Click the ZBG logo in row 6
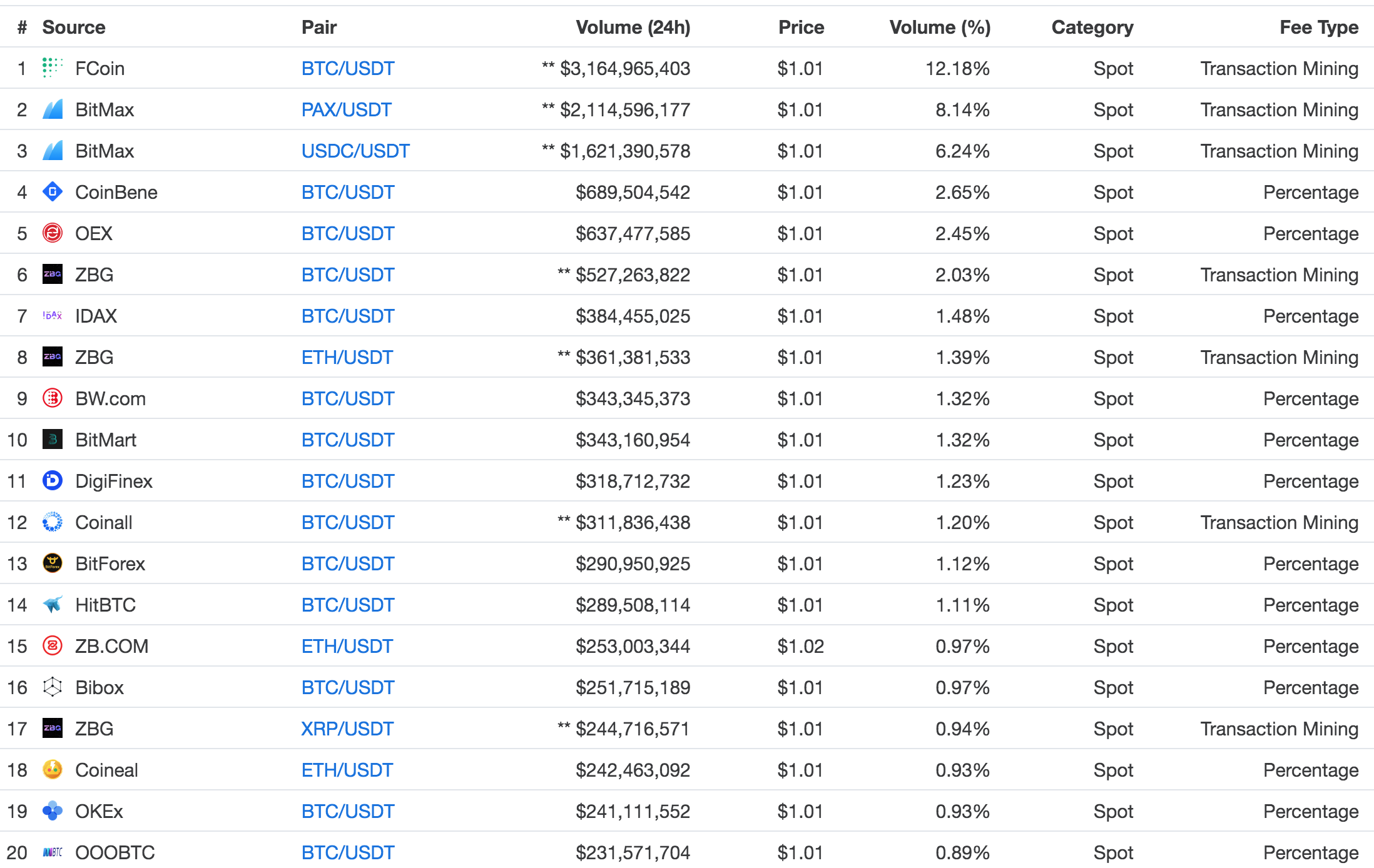Screen dimensions: 1374x868 (53, 274)
